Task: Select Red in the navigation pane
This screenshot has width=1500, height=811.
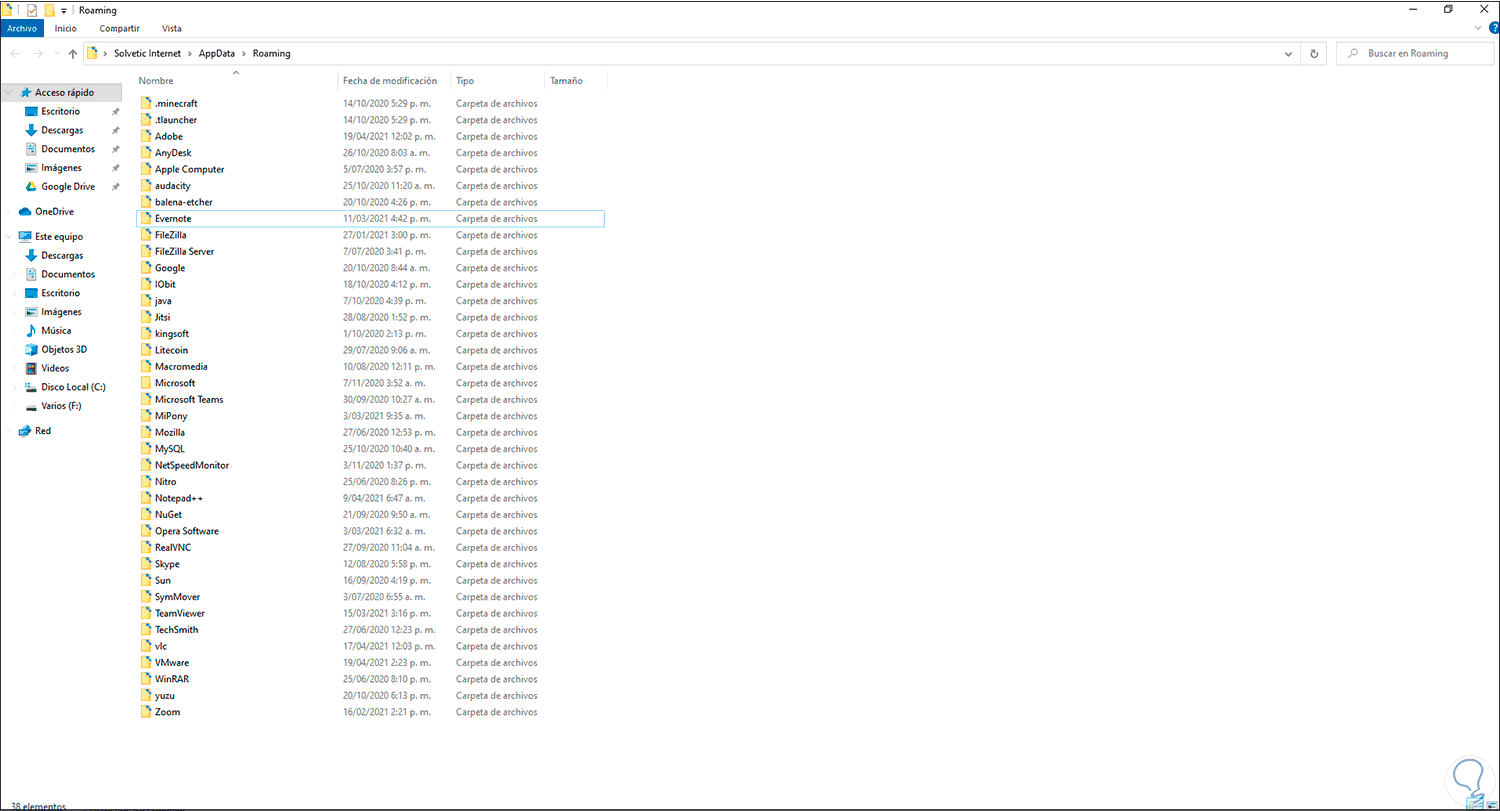Action: point(43,431)
